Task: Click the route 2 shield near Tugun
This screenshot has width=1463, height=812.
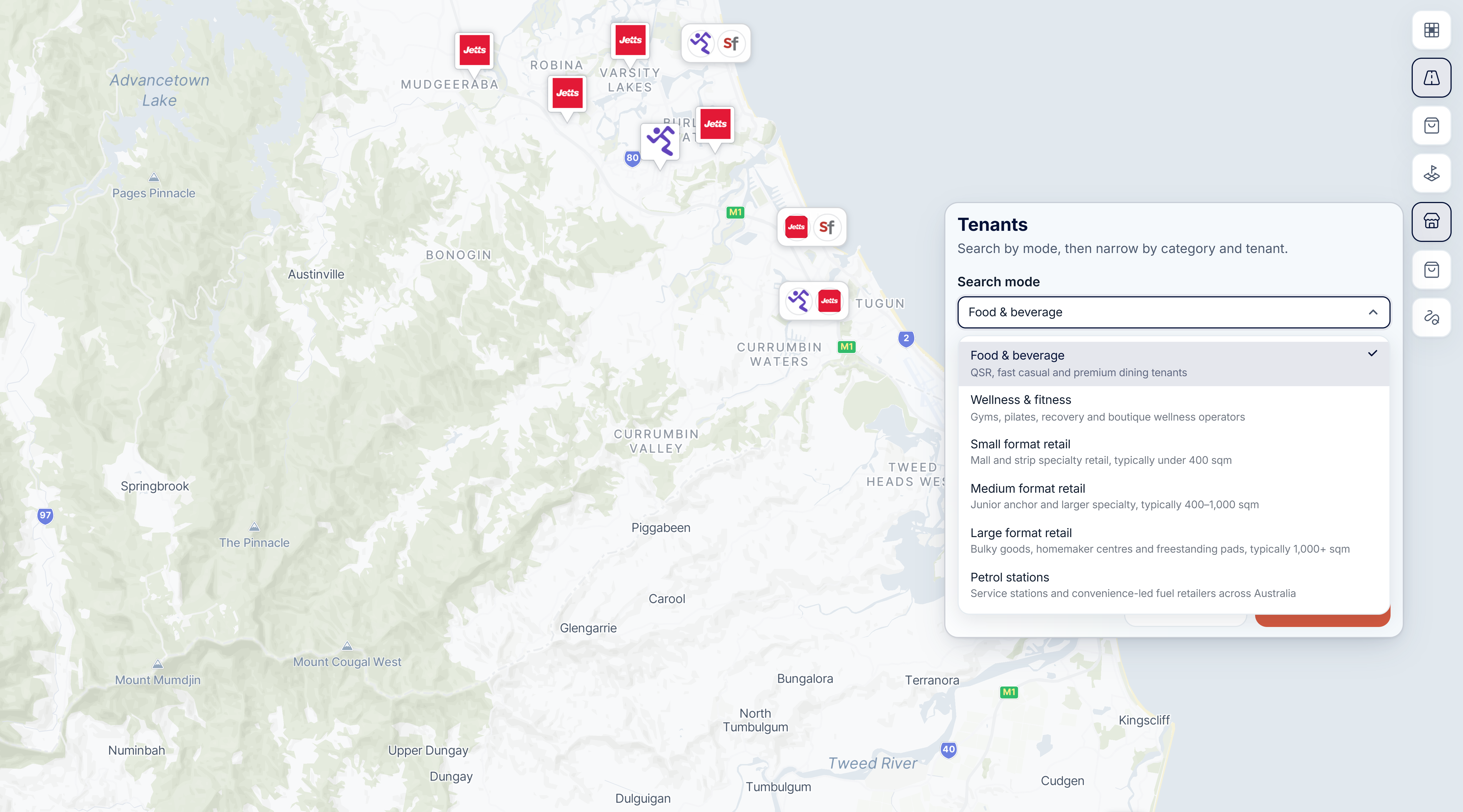Action: 906,338
